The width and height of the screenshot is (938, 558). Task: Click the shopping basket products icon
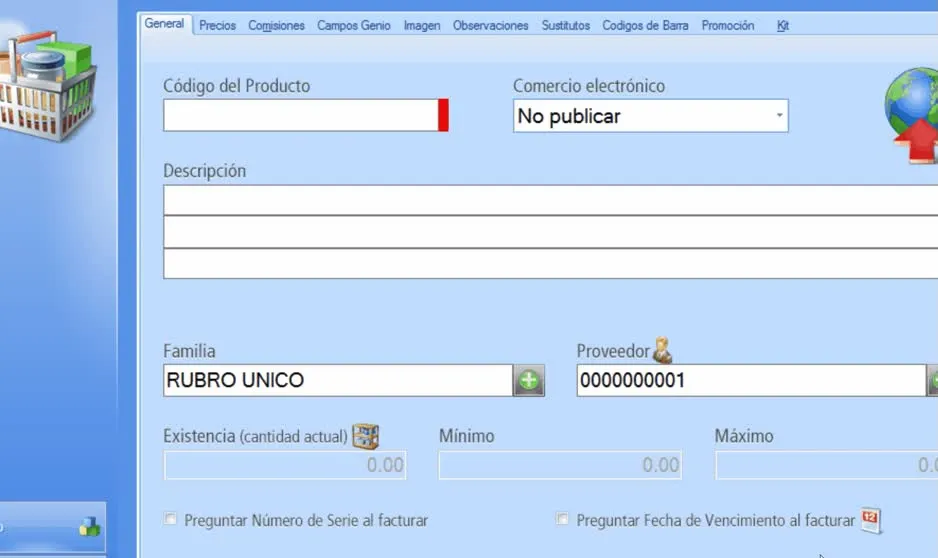tap(48, 87)
